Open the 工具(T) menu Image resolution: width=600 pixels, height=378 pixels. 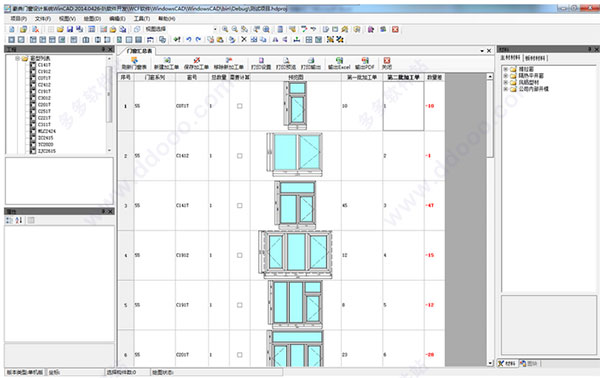142,19
